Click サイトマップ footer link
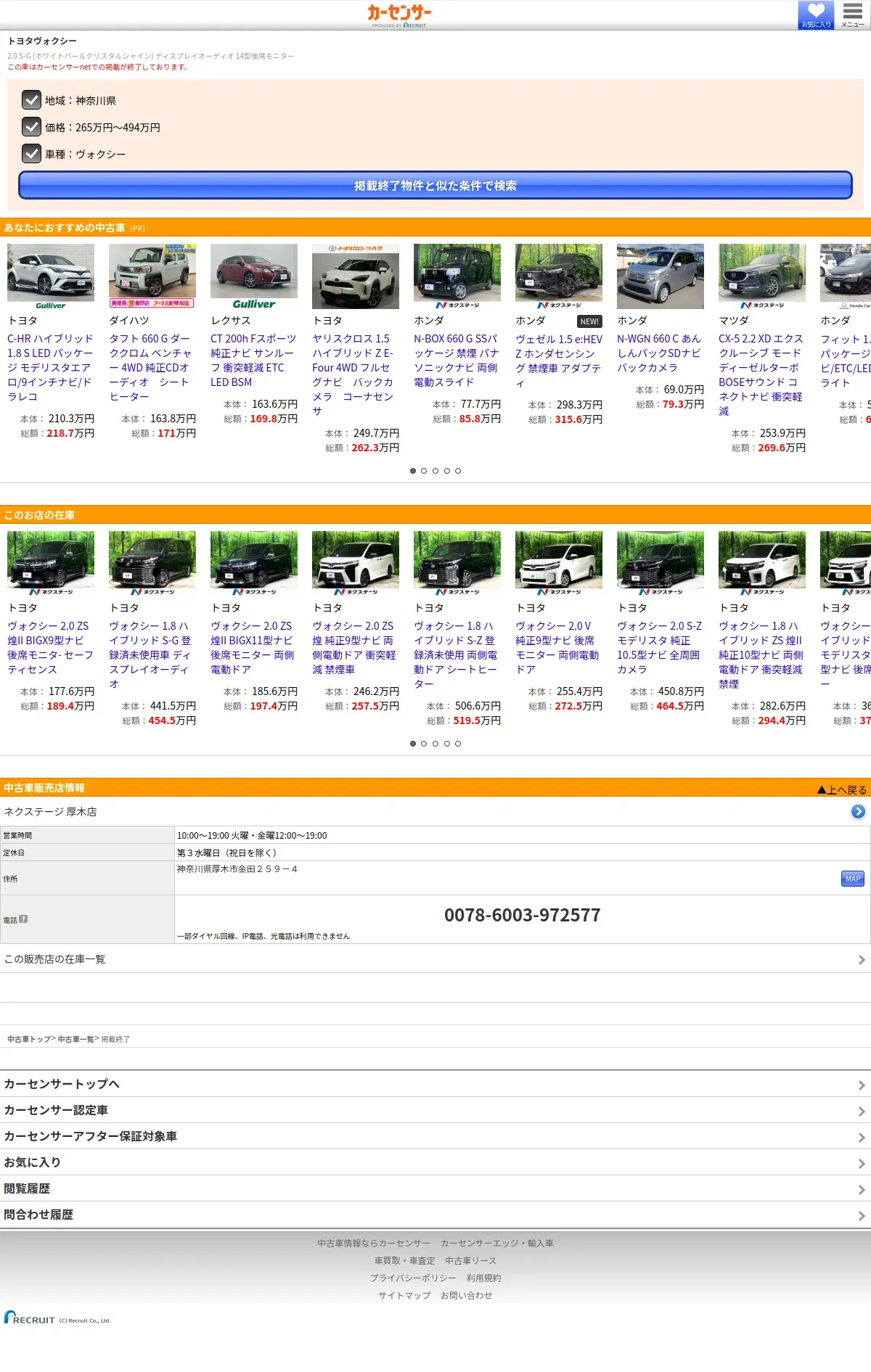Viewport: 871px width, 1372px height. pos(404,1295)
